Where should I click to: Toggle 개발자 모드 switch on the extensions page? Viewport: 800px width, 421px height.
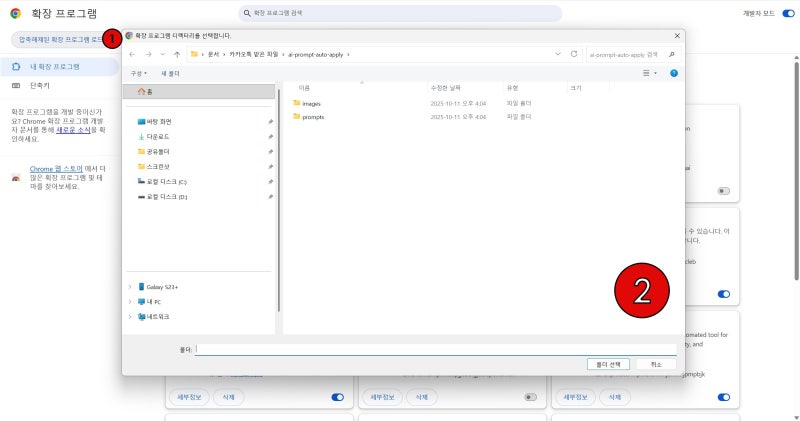point(788,13)
